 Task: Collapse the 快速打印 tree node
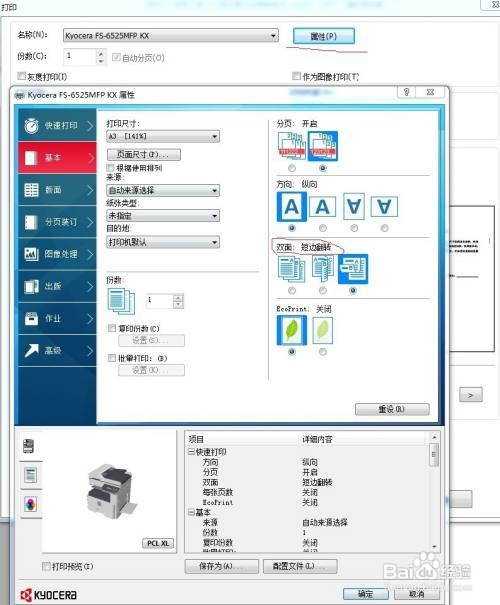(191, 451)
